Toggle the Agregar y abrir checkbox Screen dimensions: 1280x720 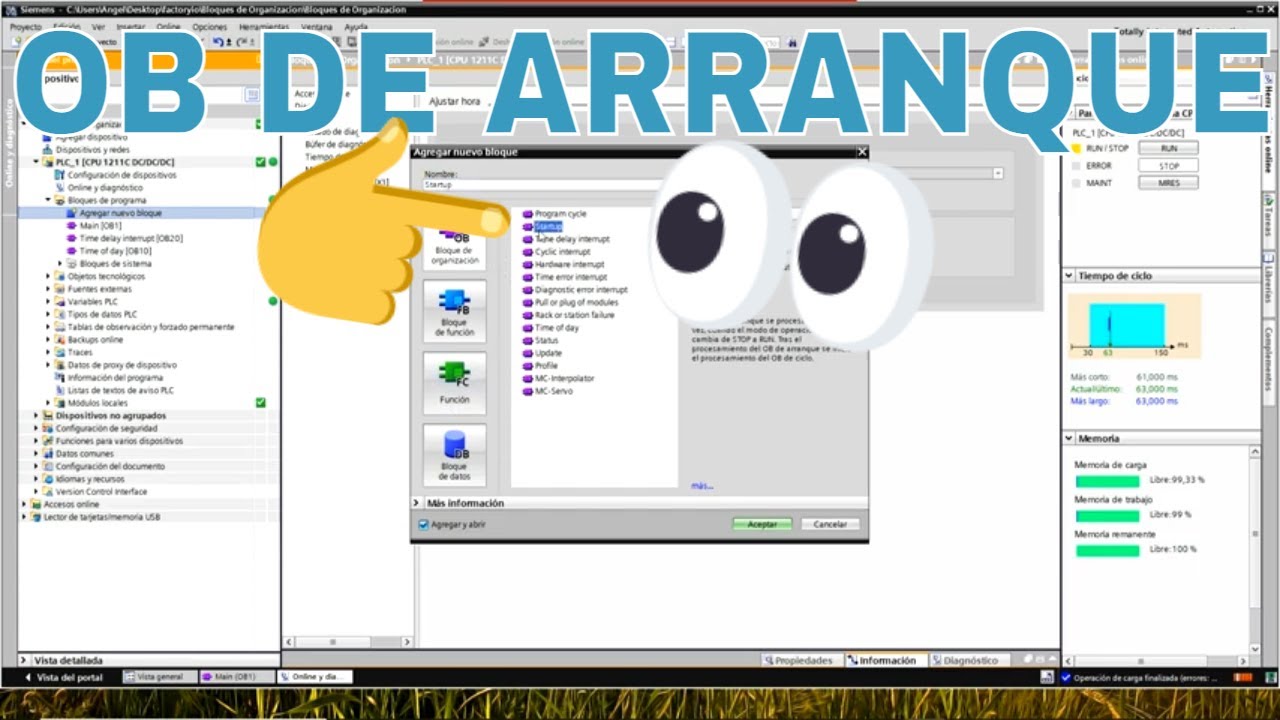pyautogui.click(x=423, y=524)
